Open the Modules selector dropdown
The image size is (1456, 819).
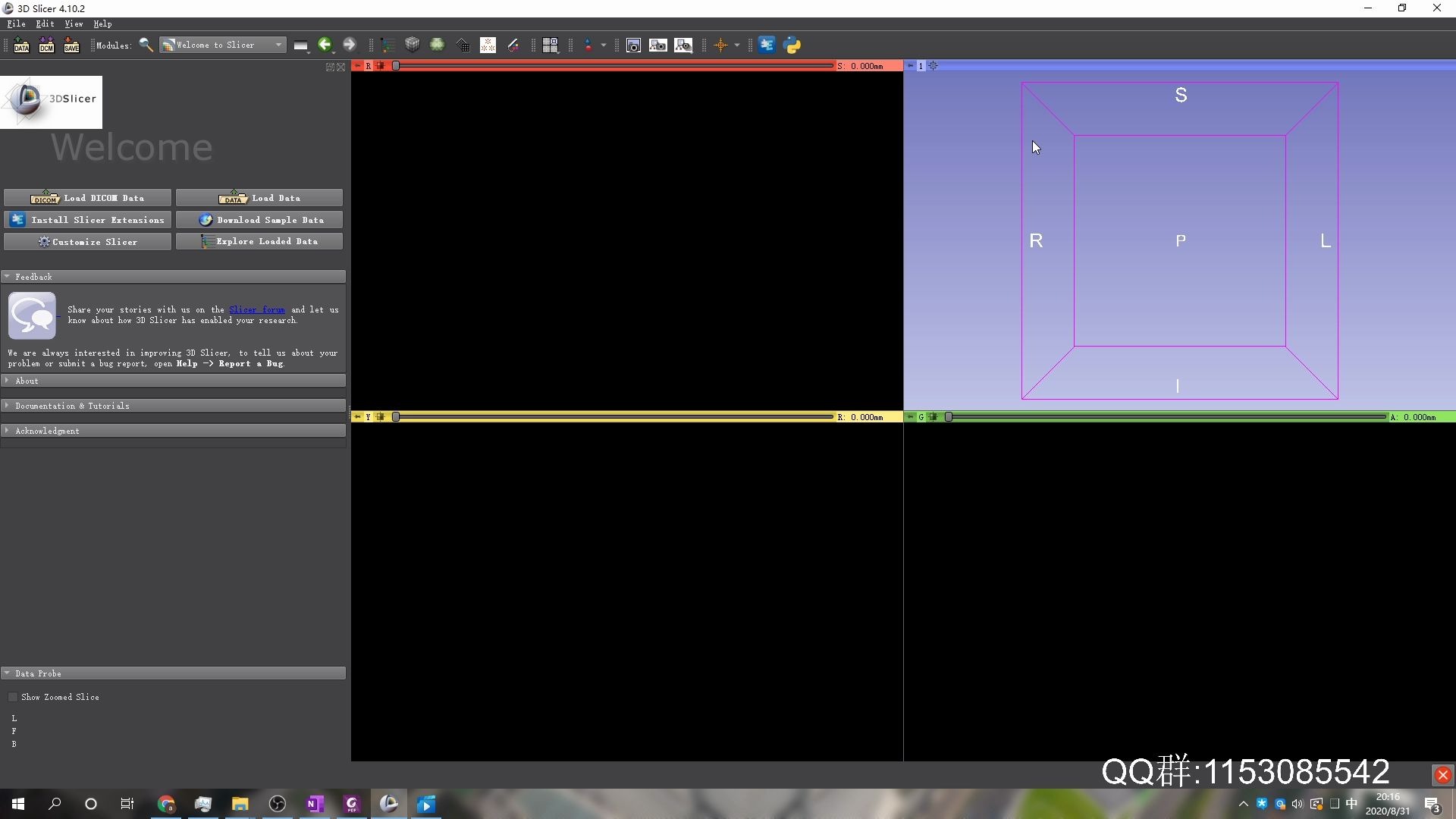(x=223, y=45)
